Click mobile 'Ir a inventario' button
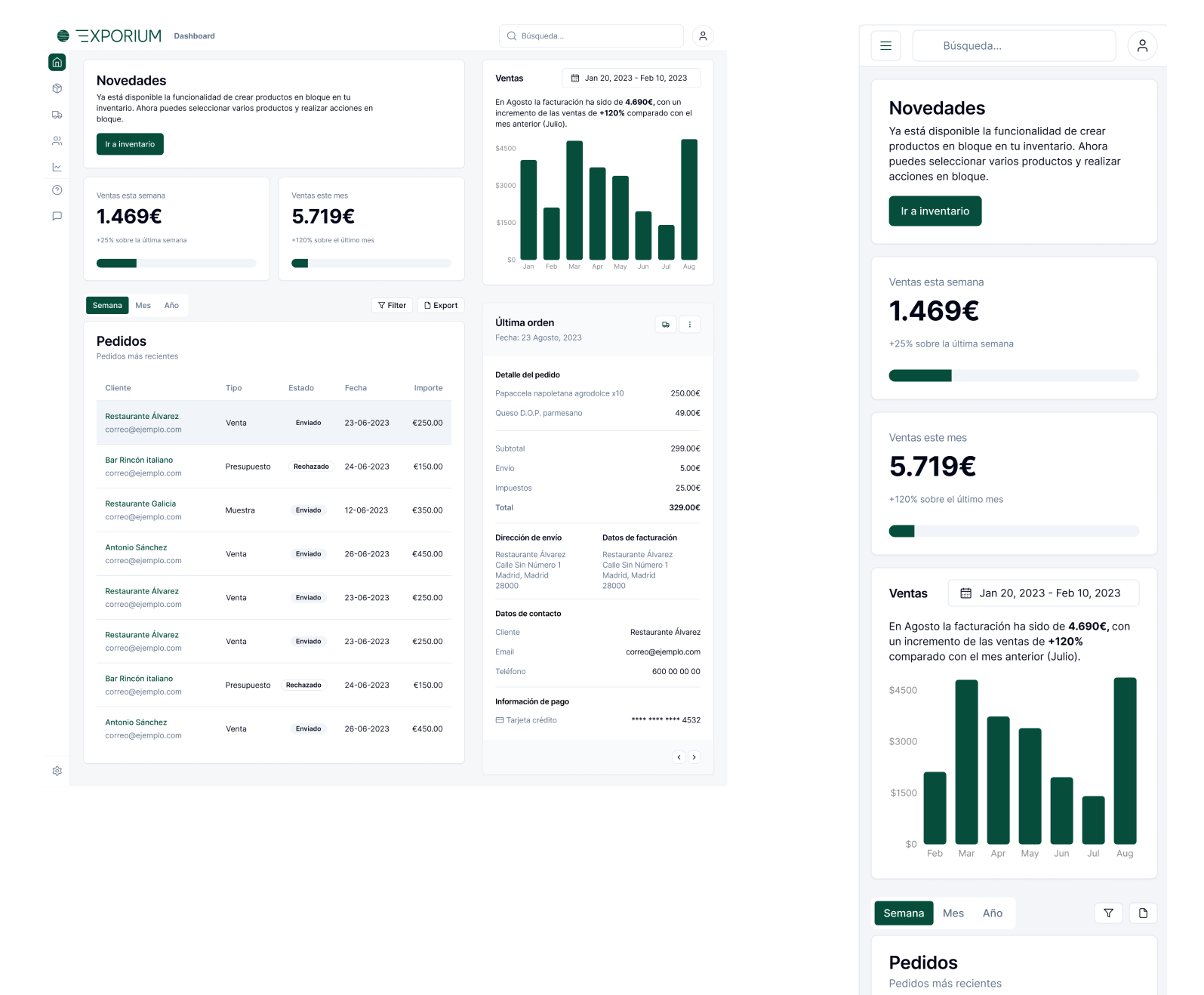This screenshot has width=1204, height=995. [x=935, y=211]
